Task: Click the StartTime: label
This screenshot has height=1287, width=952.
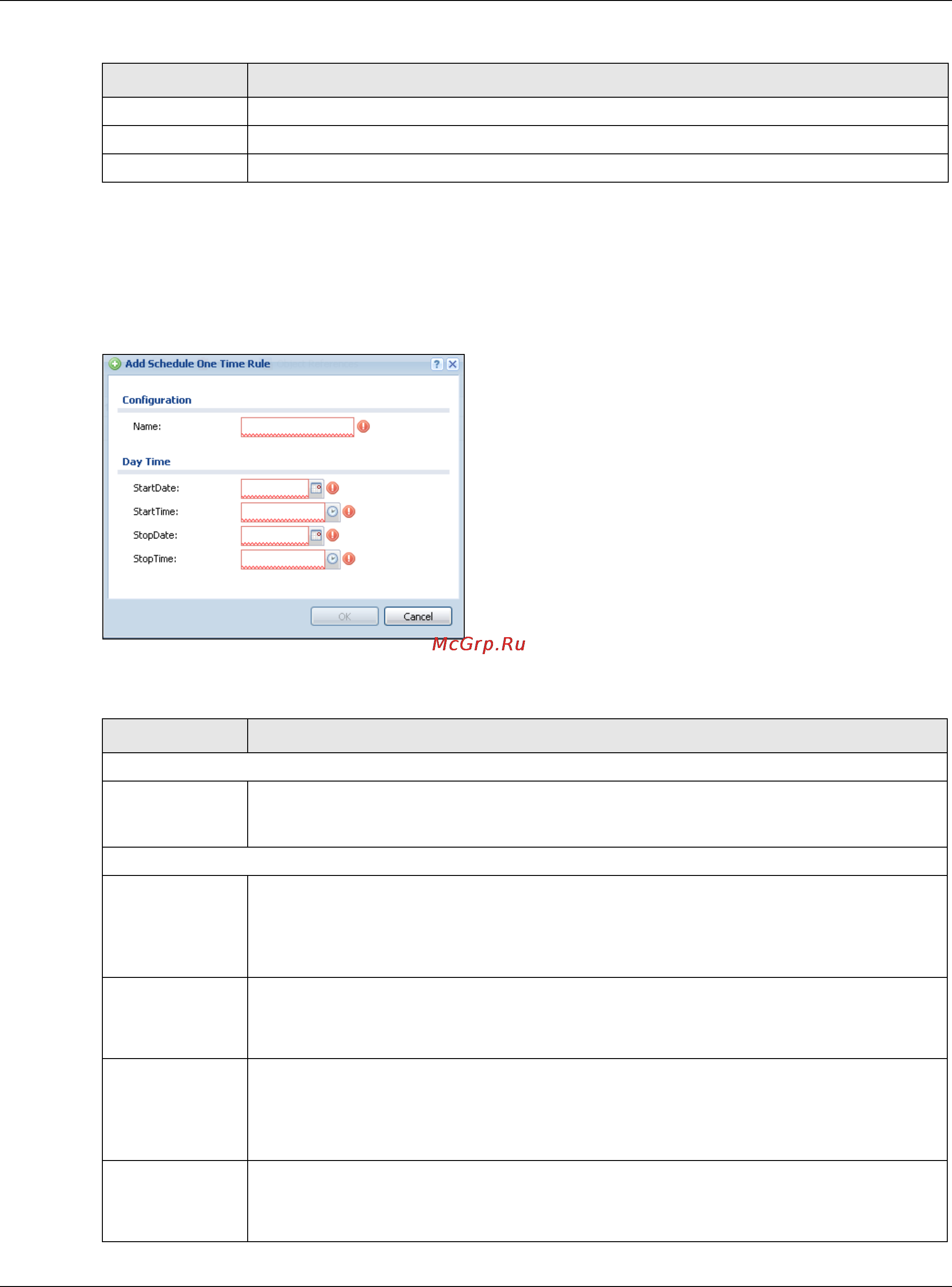Action: pyautogui.click(x=156, y=512)
